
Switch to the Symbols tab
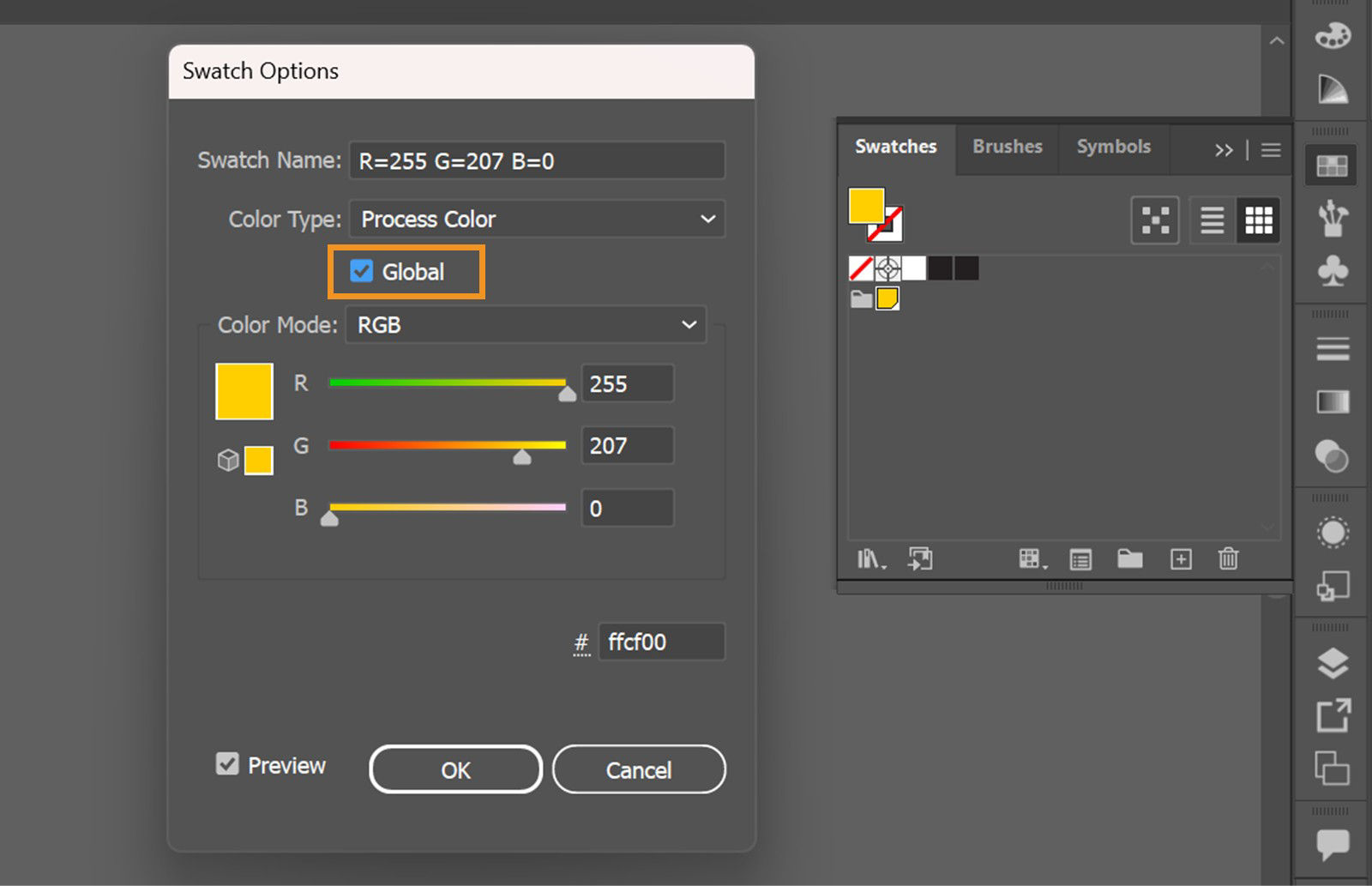click(1113, 147)
